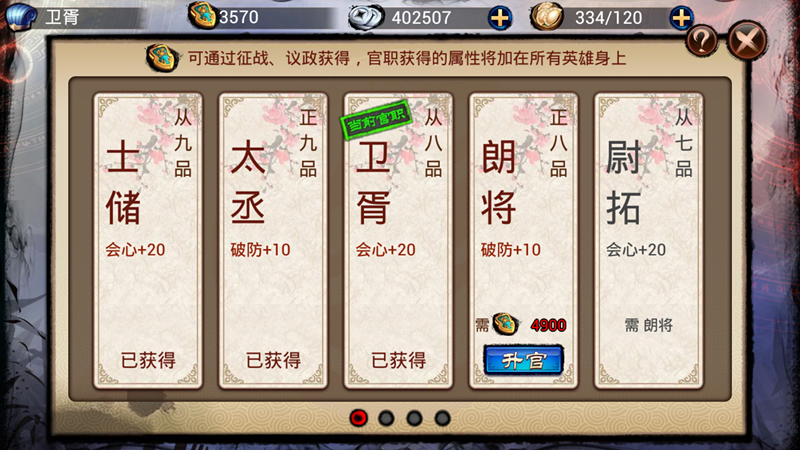Switch to the second page dot
Viewport: 800px width, 450px height.
(x=386, y=418)
